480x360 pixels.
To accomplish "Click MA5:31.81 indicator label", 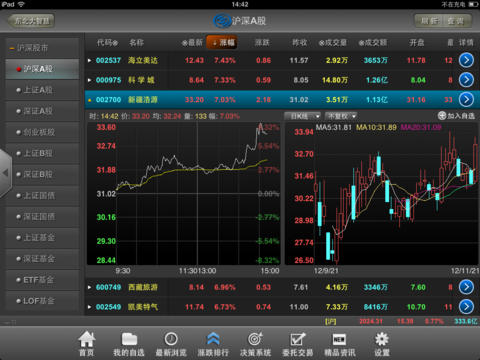I will pyautogui.click(x=334, y=127).
